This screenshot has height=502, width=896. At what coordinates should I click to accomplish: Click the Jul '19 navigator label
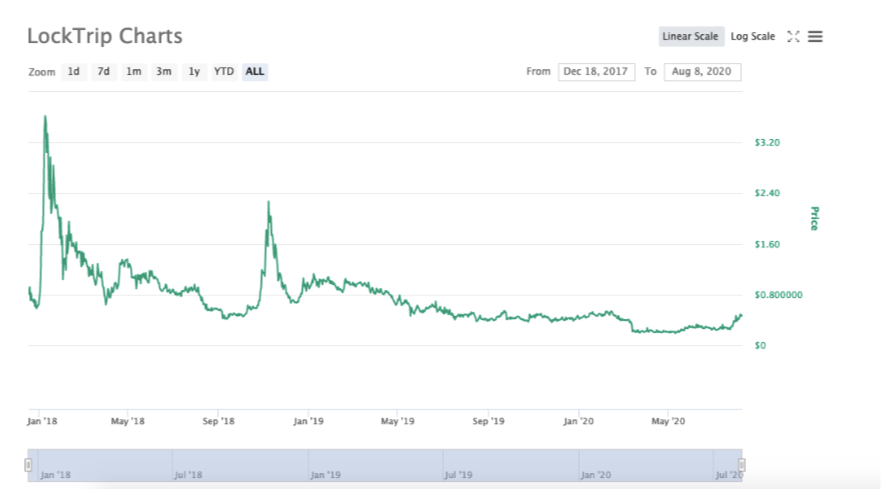pyautogui.click(x=459, y=475)
